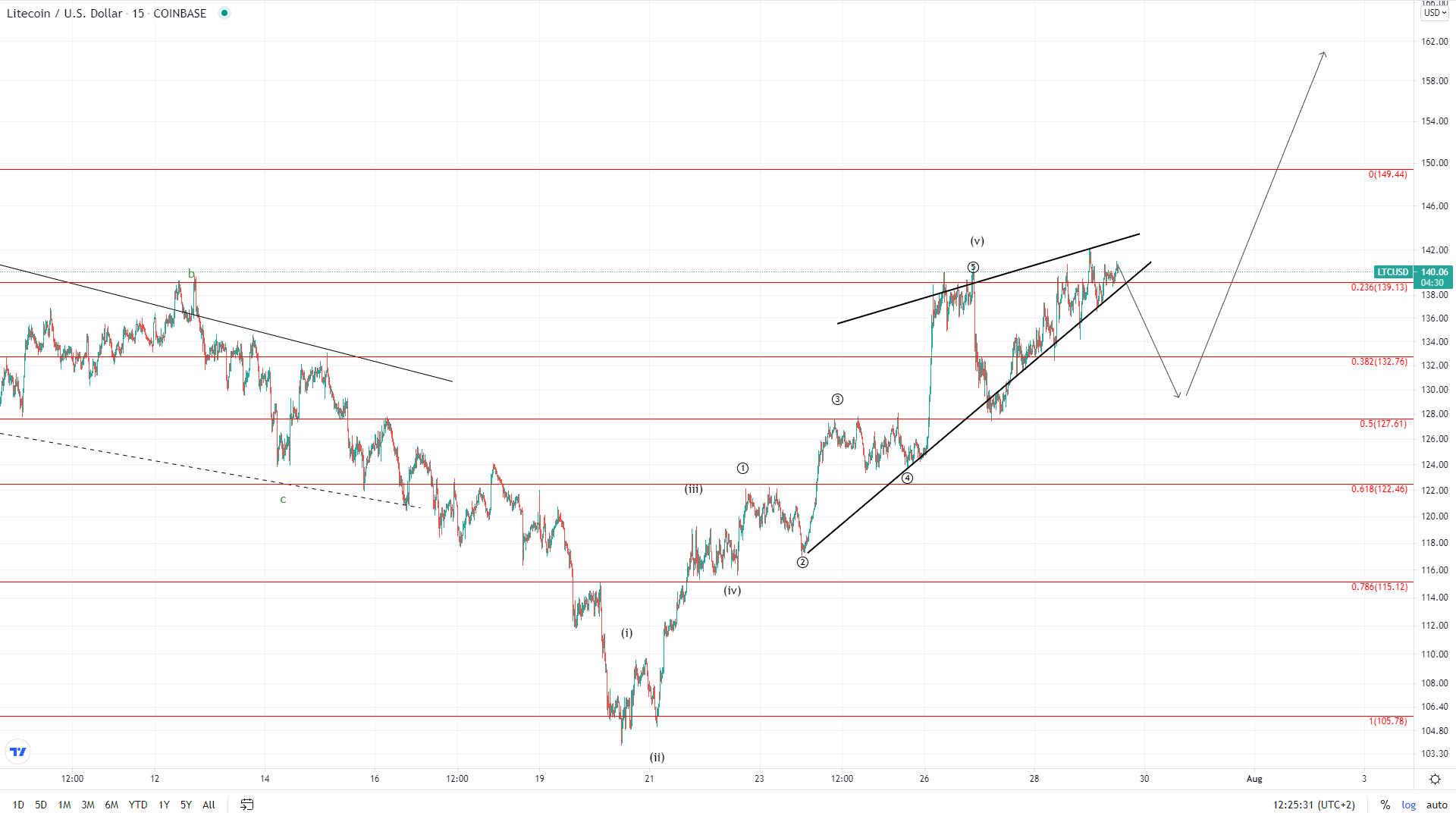Click the red 0.618(122.46) Fibonacci level label
This screenshot has width=1456, height=819.
tap(1379, 489)
